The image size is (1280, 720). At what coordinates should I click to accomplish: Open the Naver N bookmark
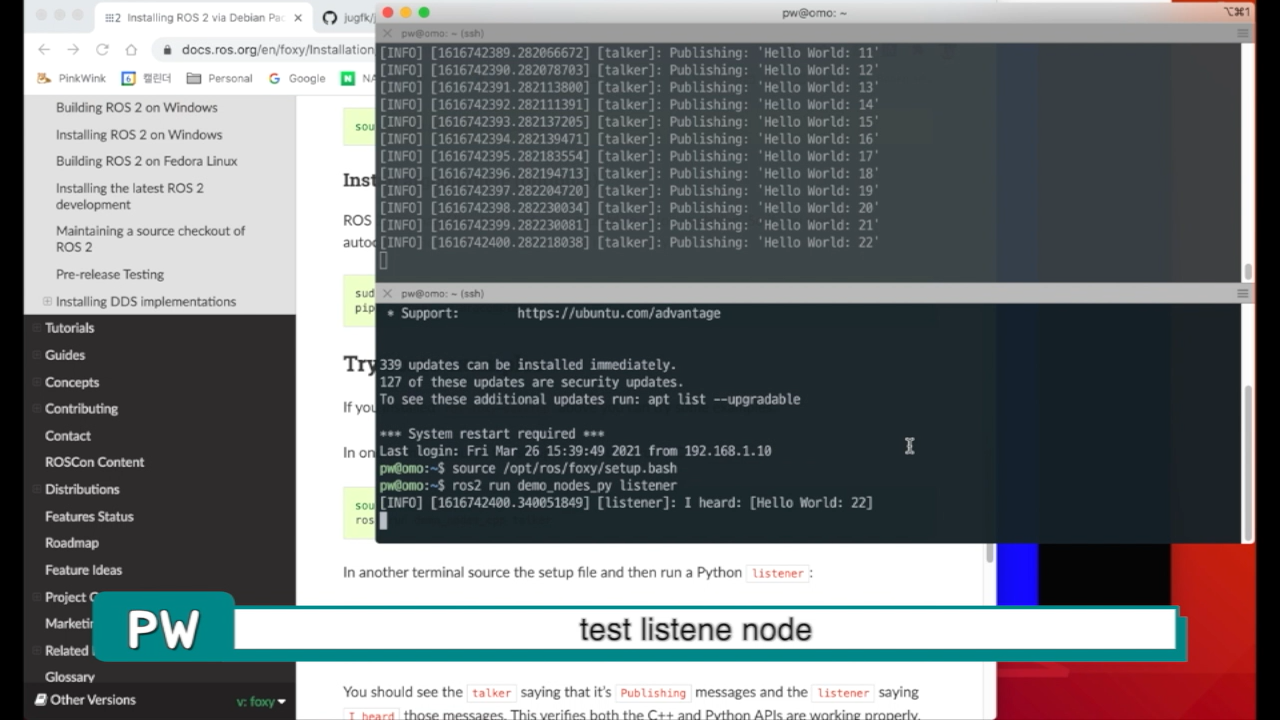(358, 78)
